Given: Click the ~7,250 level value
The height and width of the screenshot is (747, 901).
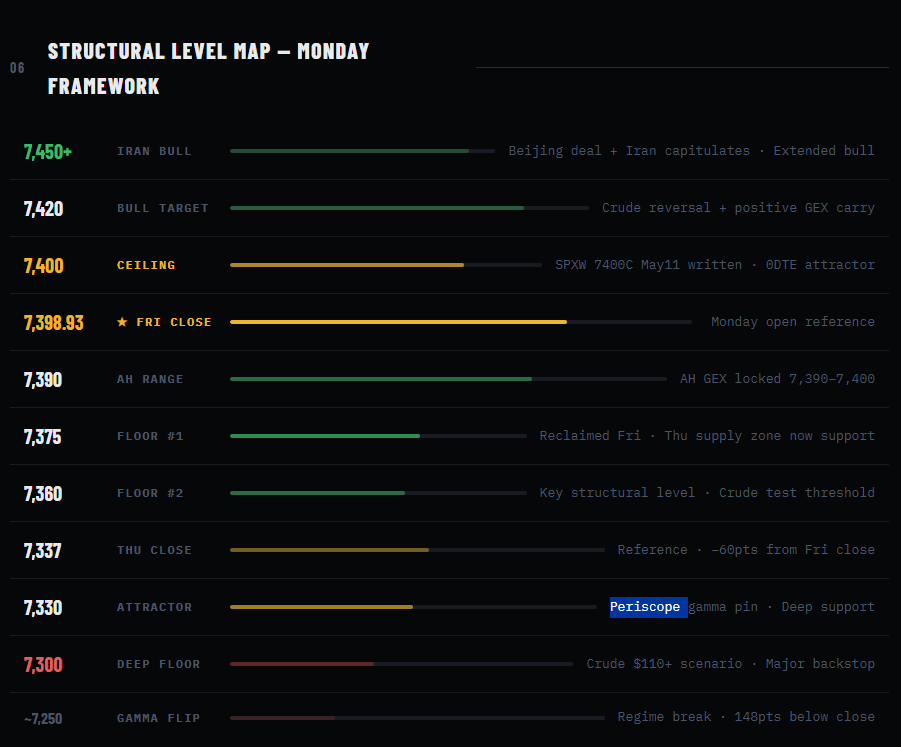Looking at the screenshot, I should coord(43,718).
